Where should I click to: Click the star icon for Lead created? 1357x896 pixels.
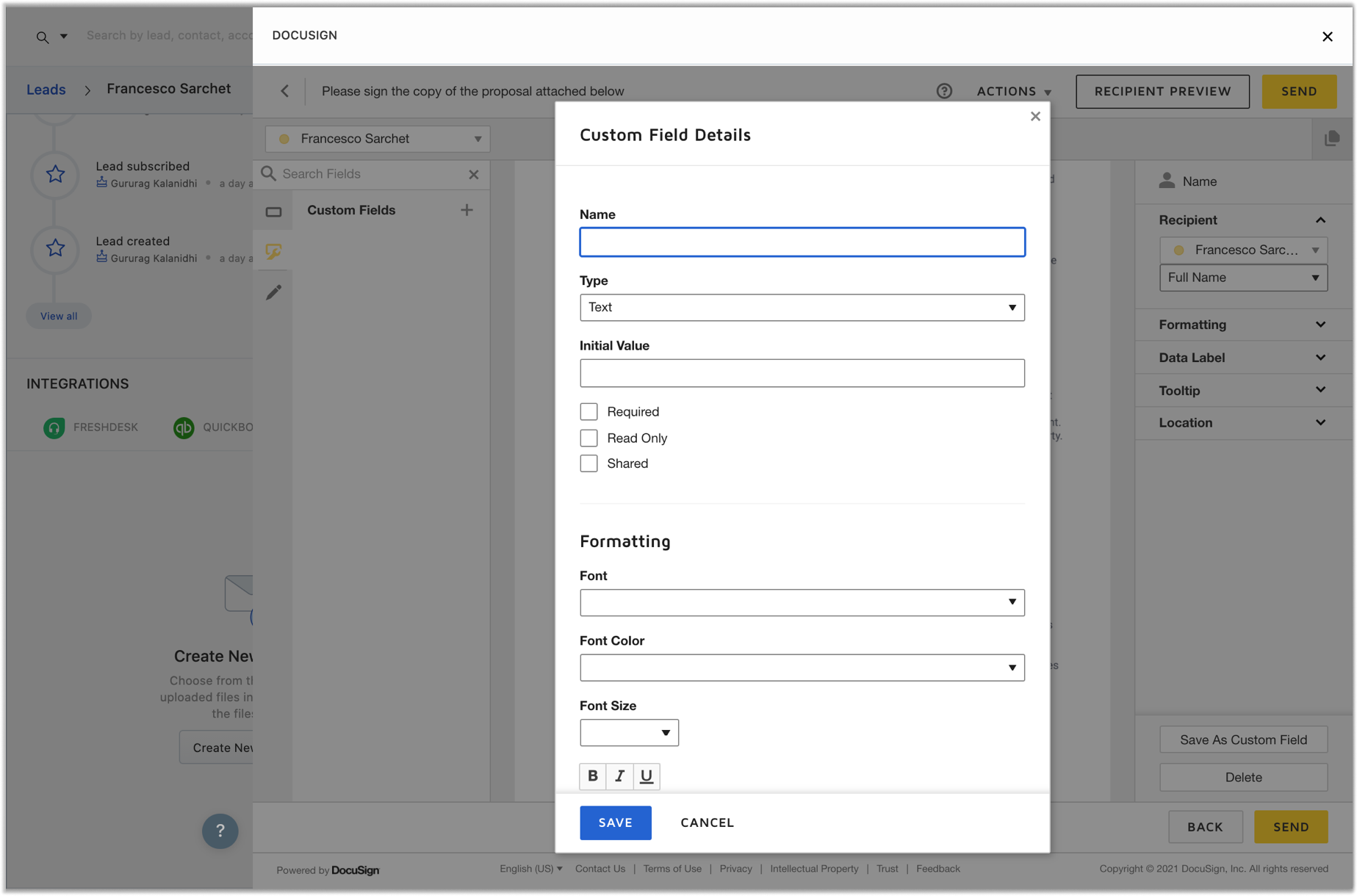click(55, 248)
